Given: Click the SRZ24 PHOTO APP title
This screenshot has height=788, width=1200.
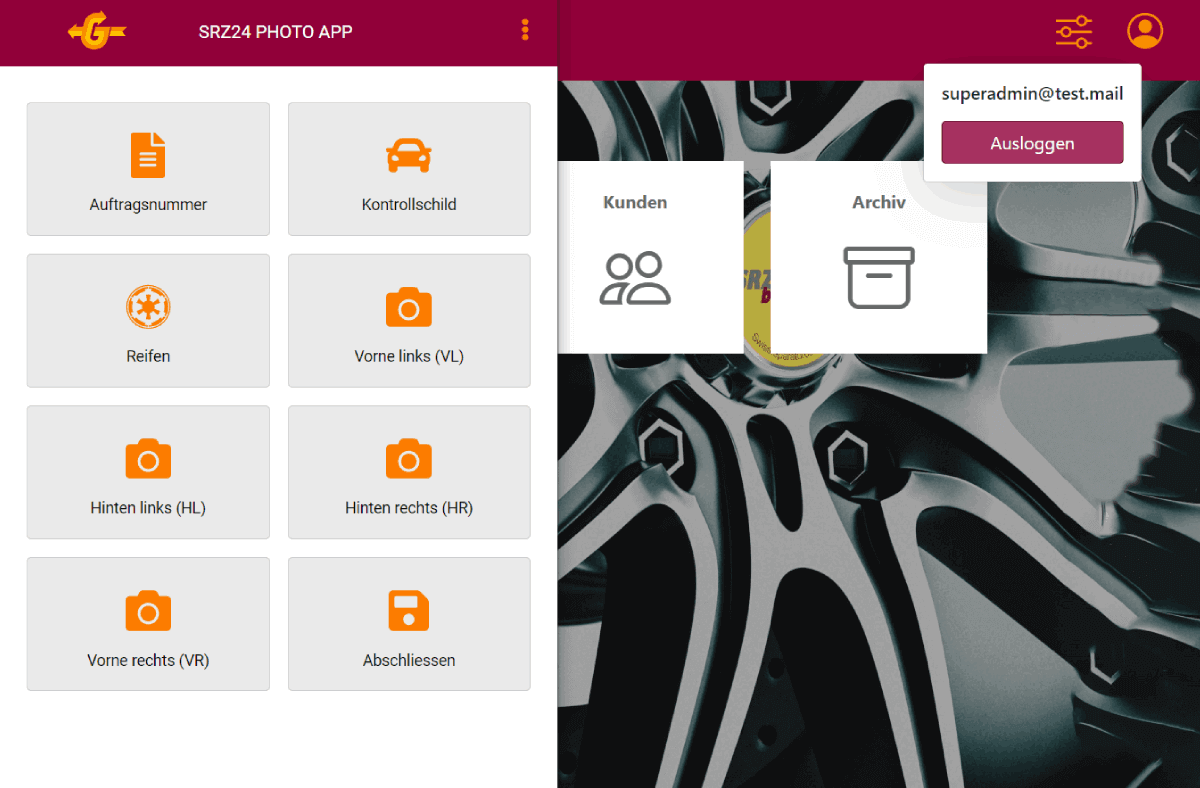Looking at the screenshot, I should 275,32.
